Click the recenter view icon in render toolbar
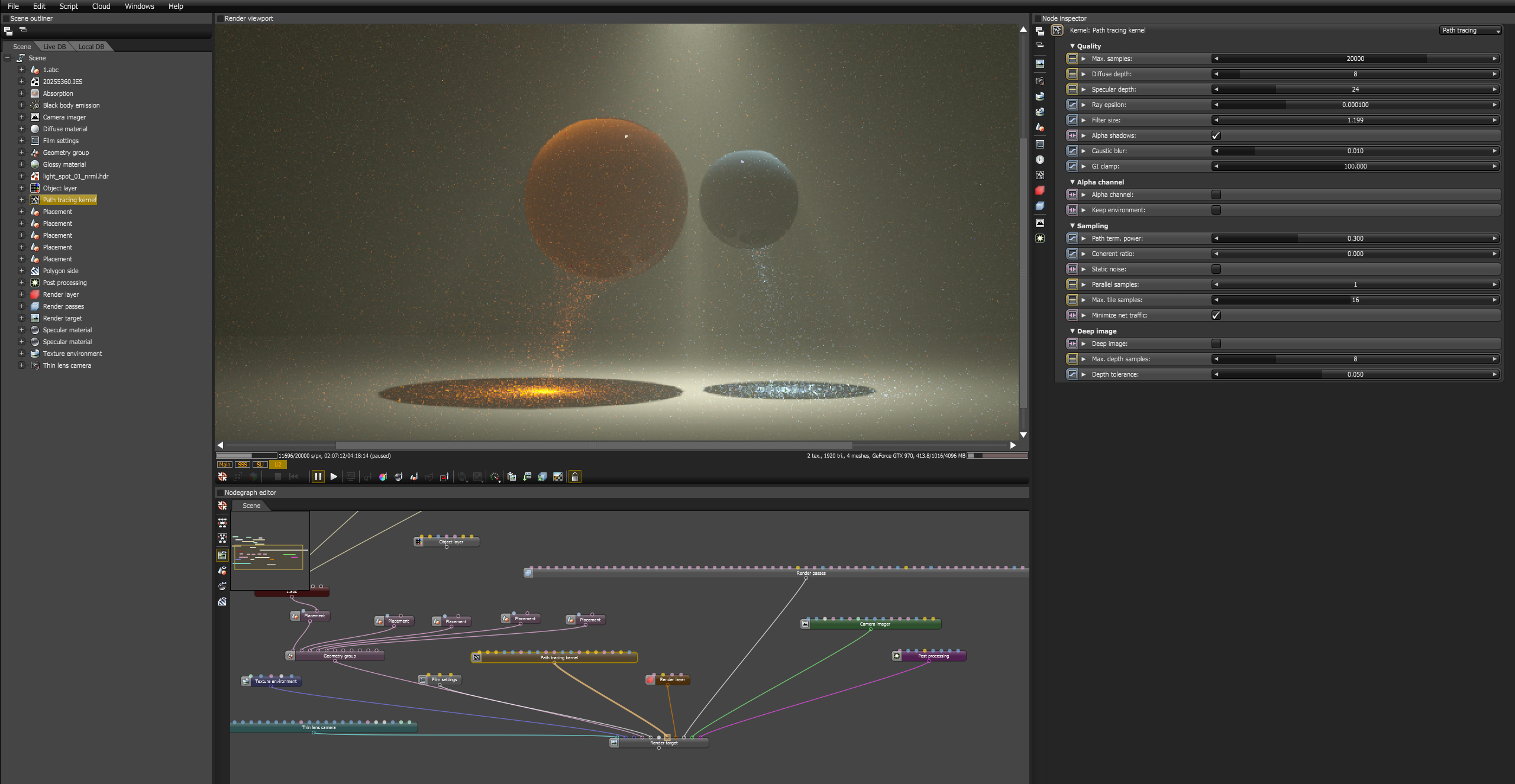1515x784 pixels. (x=222, y=477)
